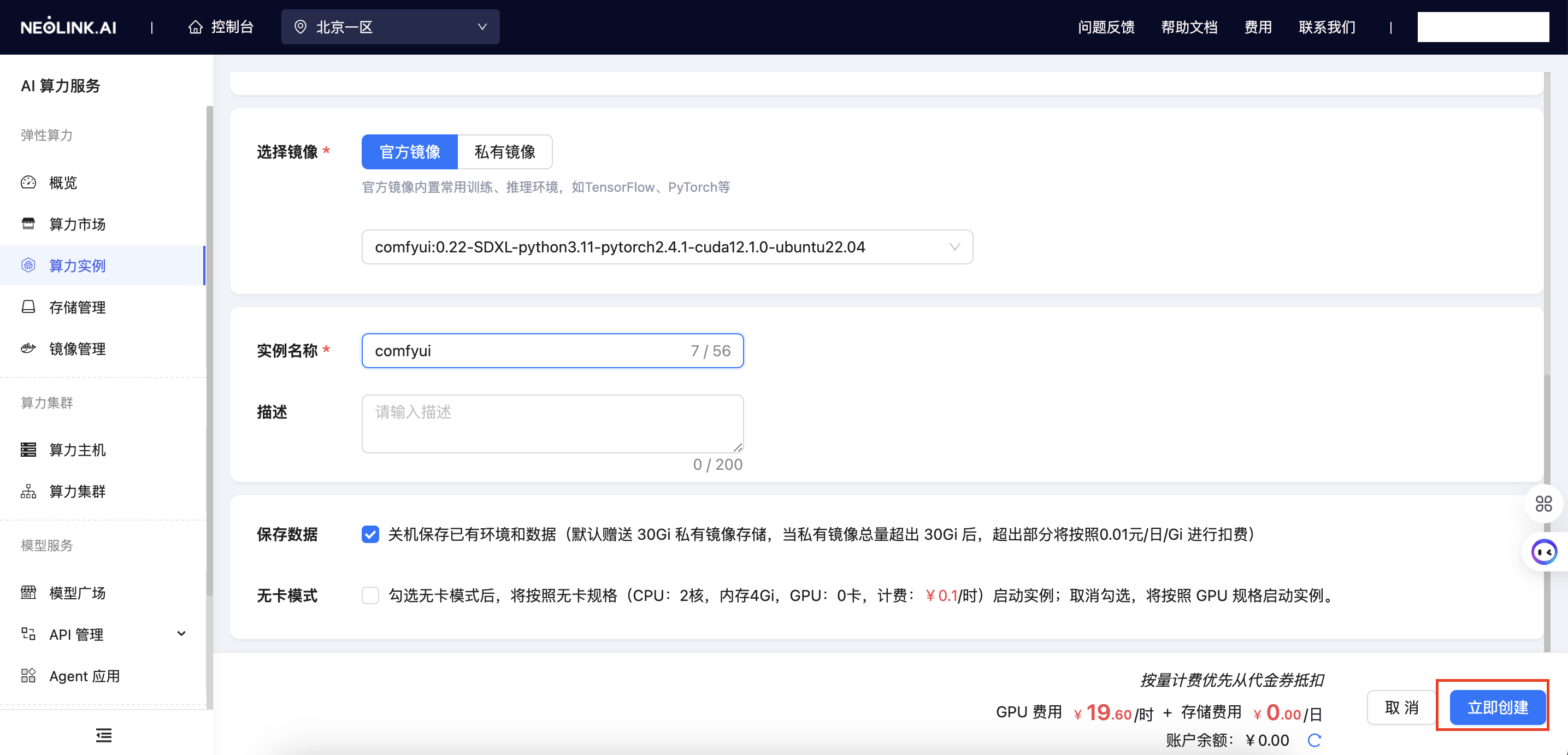Enable the 无卡模式 checkbox
The width and height of the screenshot is (1568, 755).
[x=370, y=595]
